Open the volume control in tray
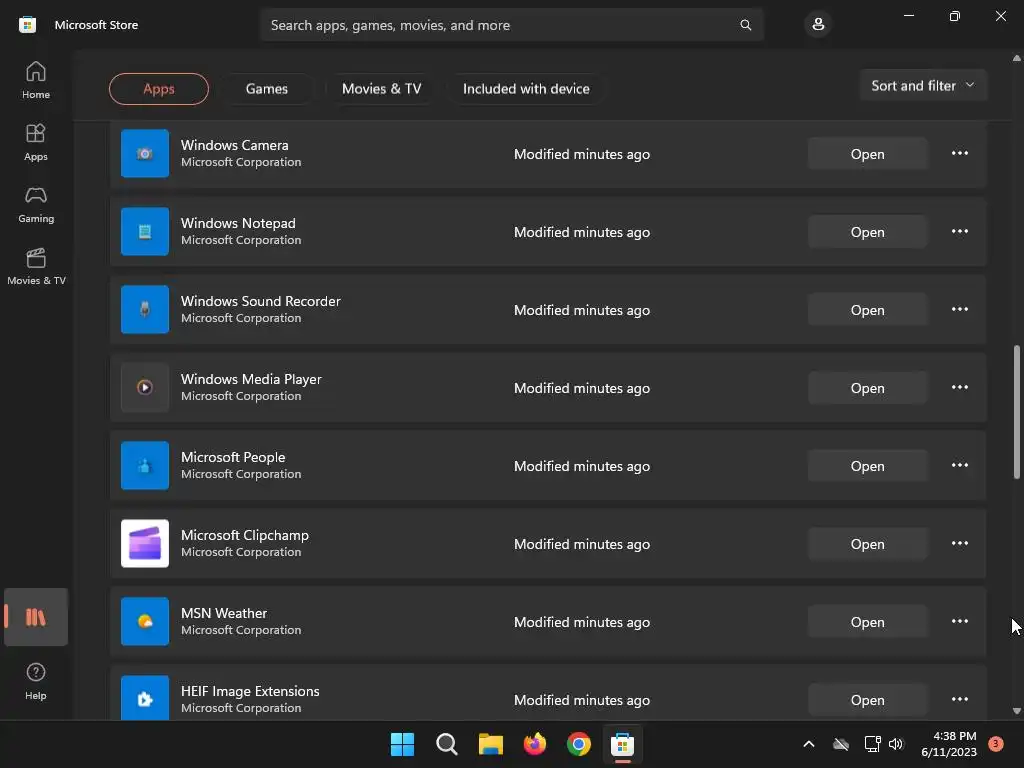1024x768 pixels. (x=896, y=744)
